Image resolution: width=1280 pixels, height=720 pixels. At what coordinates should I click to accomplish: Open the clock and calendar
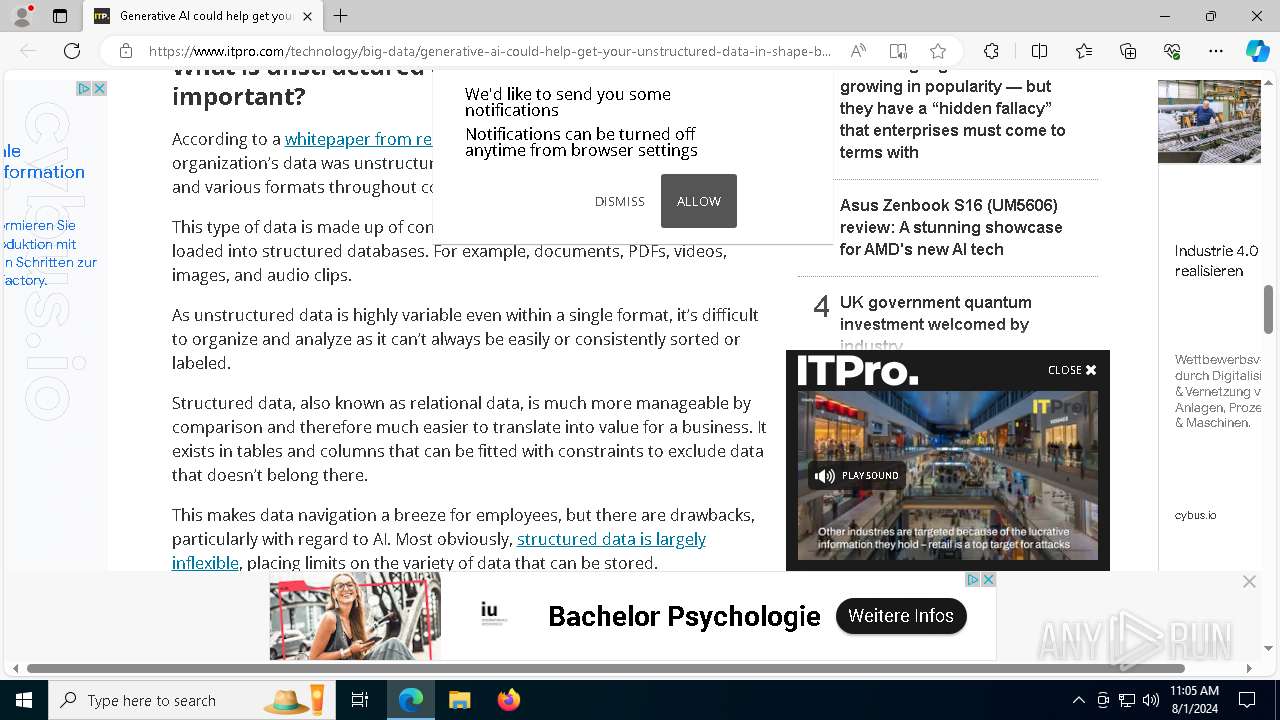(1194, 700)
